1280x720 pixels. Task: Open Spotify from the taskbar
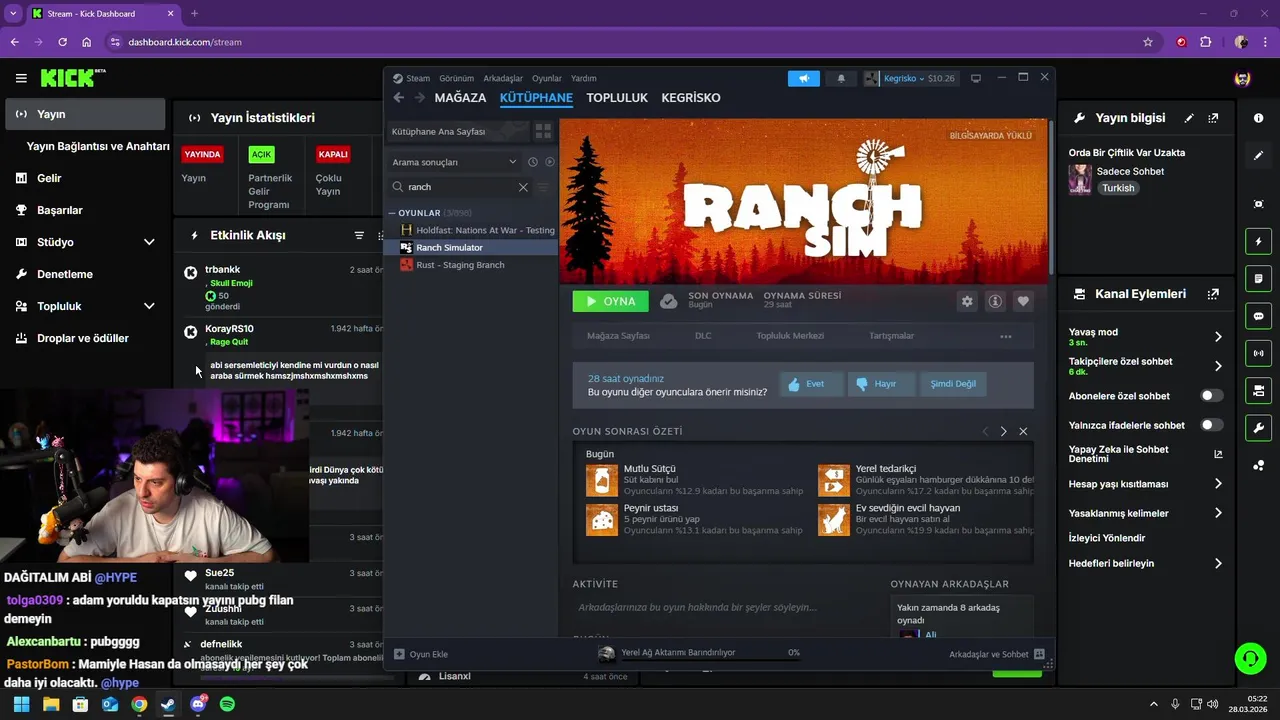click(227, 704)
